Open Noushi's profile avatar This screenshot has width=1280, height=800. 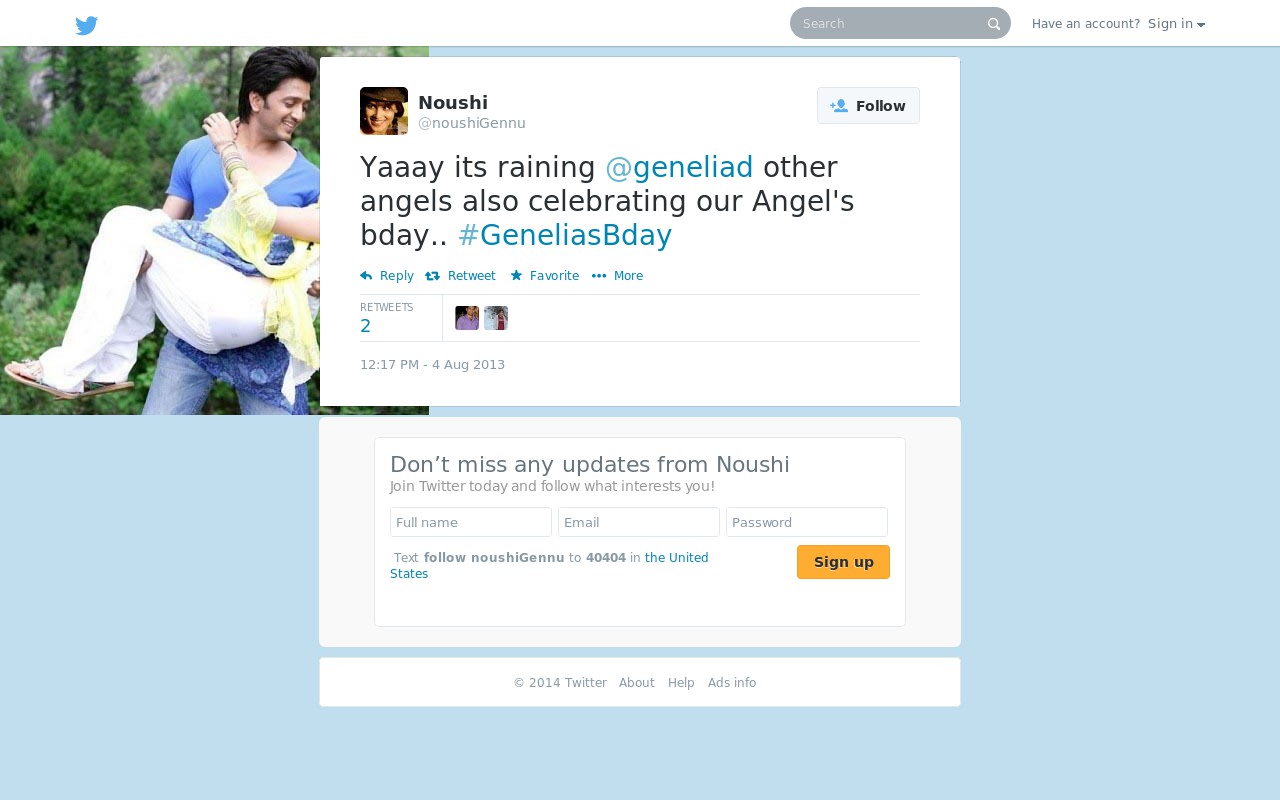[x=384, y=111]
